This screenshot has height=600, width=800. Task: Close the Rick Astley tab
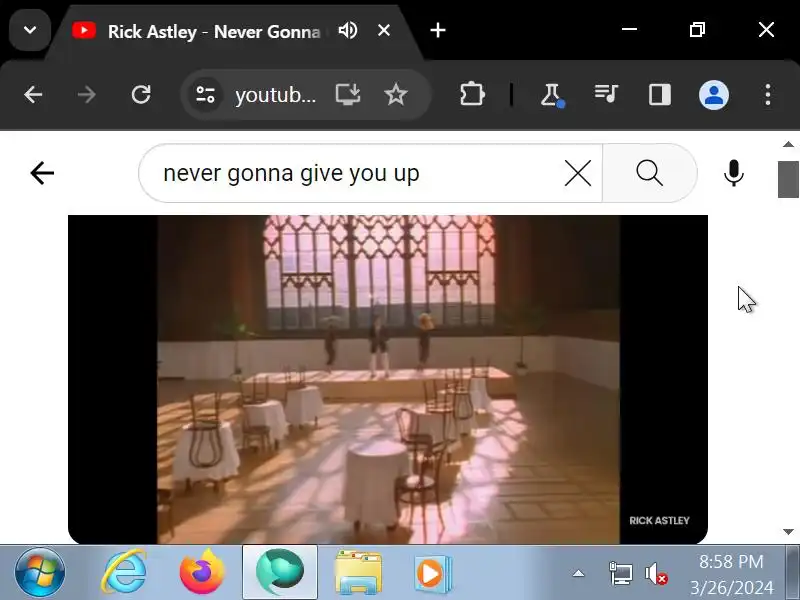pyautogui.click(x=384, y=31)
